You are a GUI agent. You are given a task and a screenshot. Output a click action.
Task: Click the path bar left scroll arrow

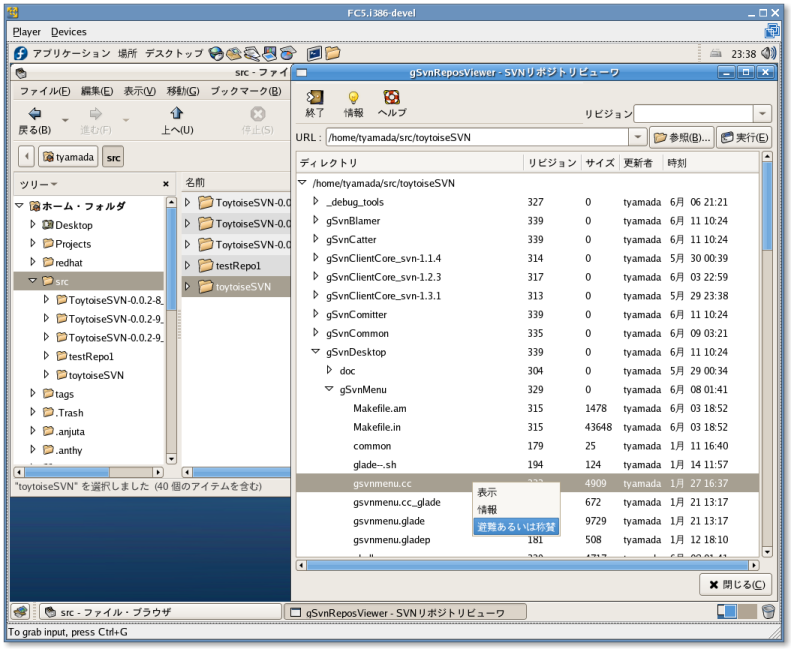[26, 157]
